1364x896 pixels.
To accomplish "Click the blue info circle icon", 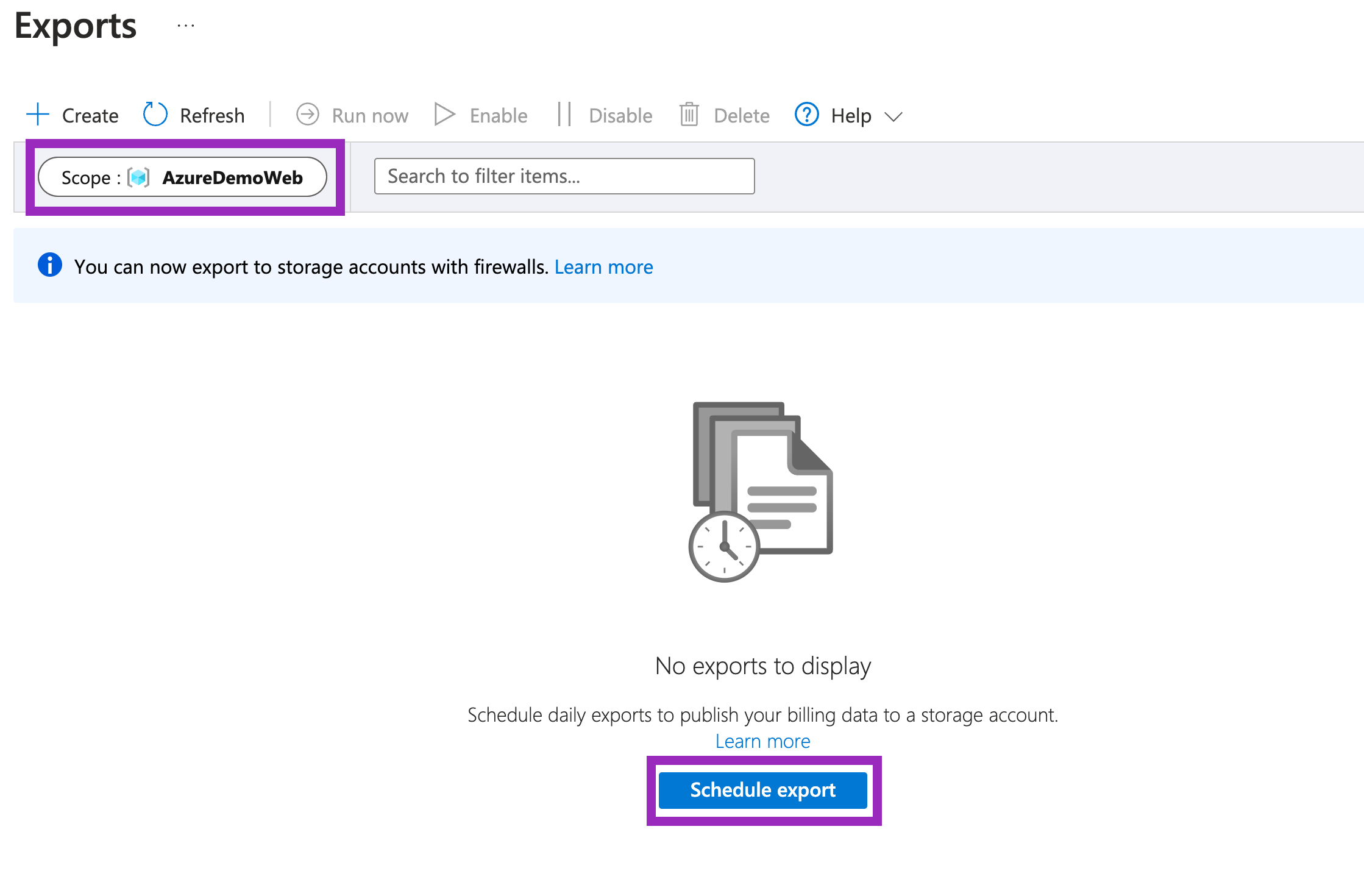I will 50,265.
